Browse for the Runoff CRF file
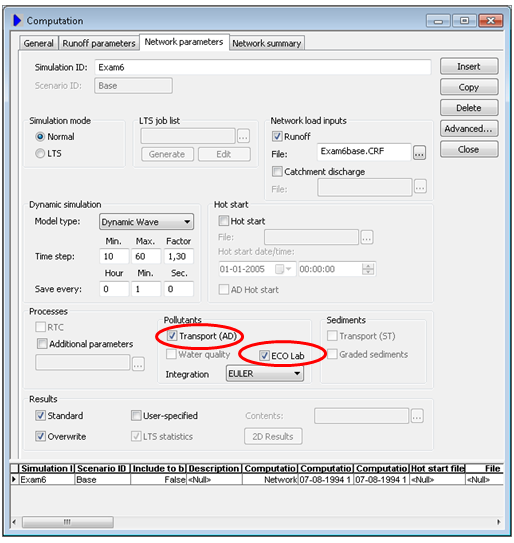 coord(419,153)
